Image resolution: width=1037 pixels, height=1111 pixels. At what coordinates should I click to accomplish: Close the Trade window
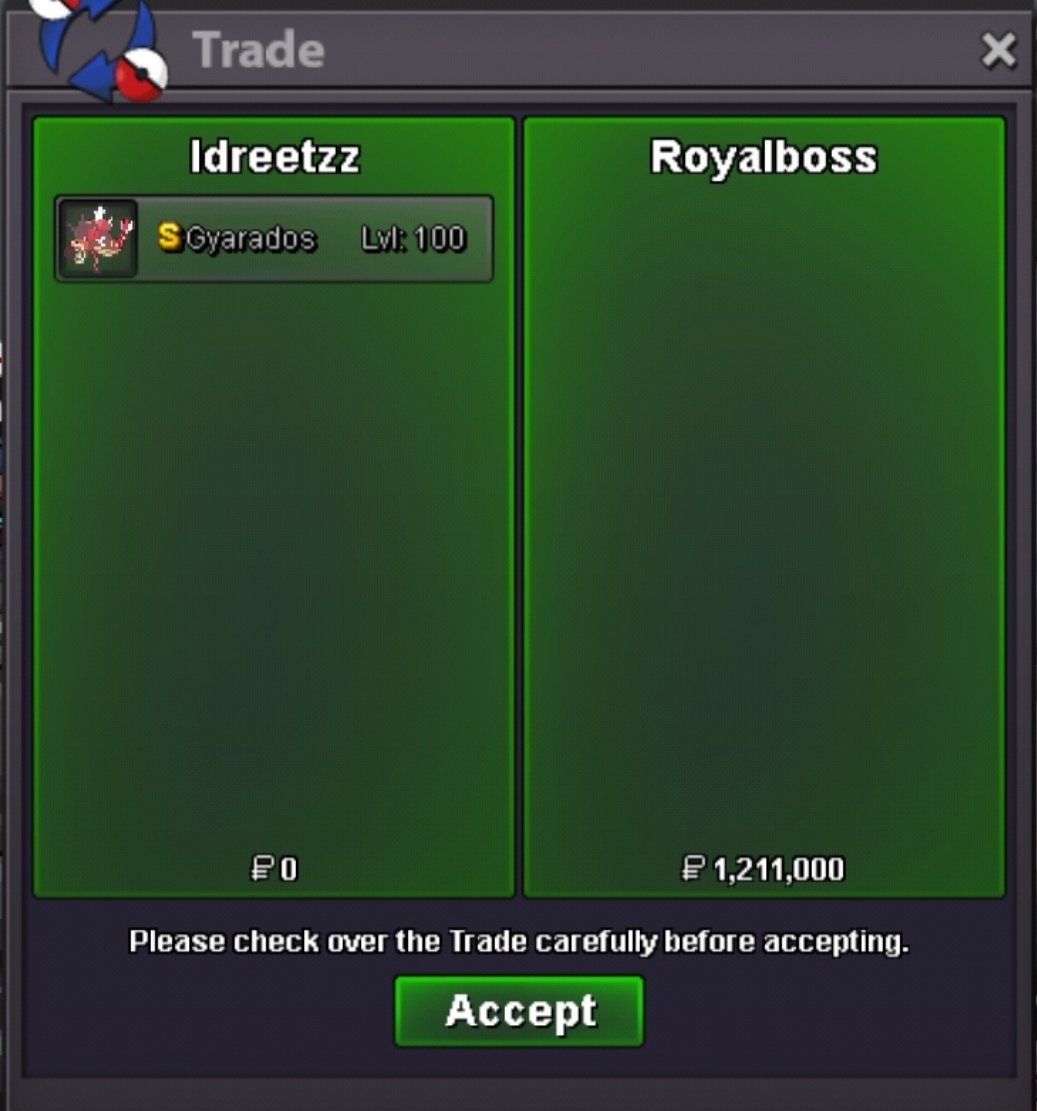[x=998, y=50]
